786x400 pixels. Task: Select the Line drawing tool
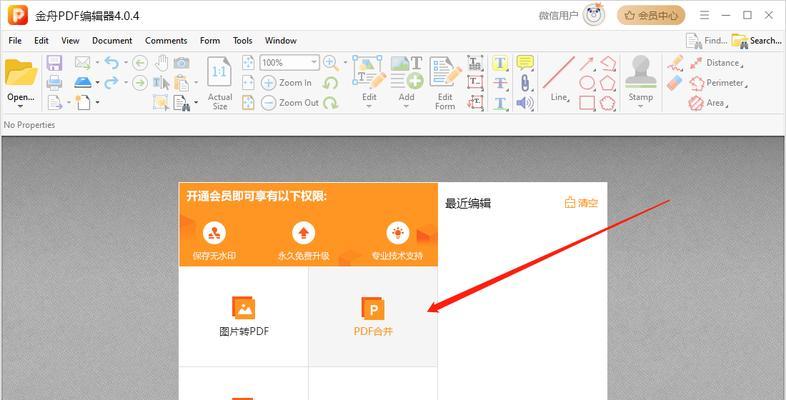[x=559, y=79]
